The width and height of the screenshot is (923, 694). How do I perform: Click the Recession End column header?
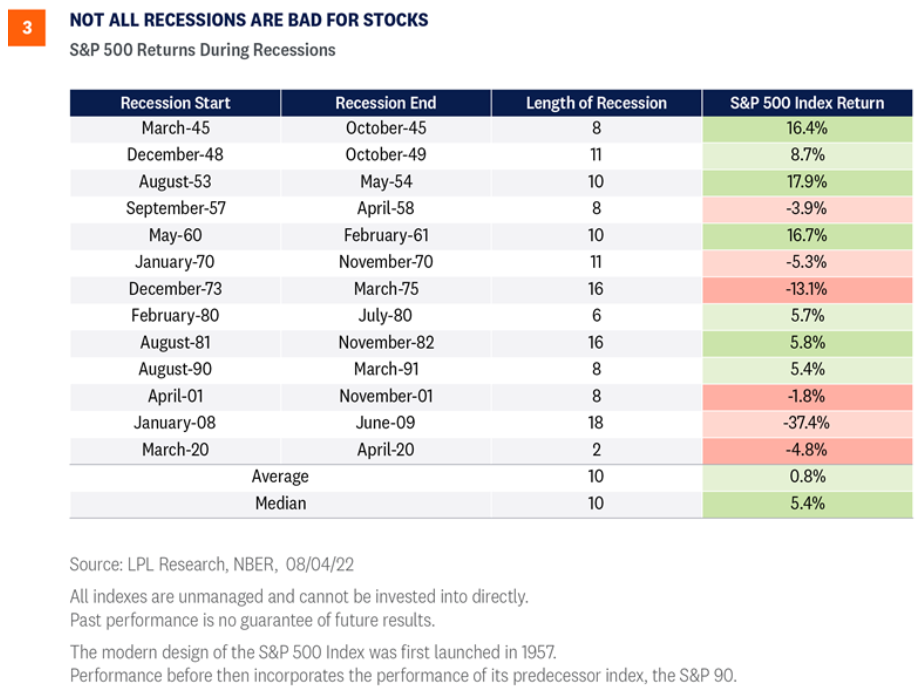tap(385, 103)
